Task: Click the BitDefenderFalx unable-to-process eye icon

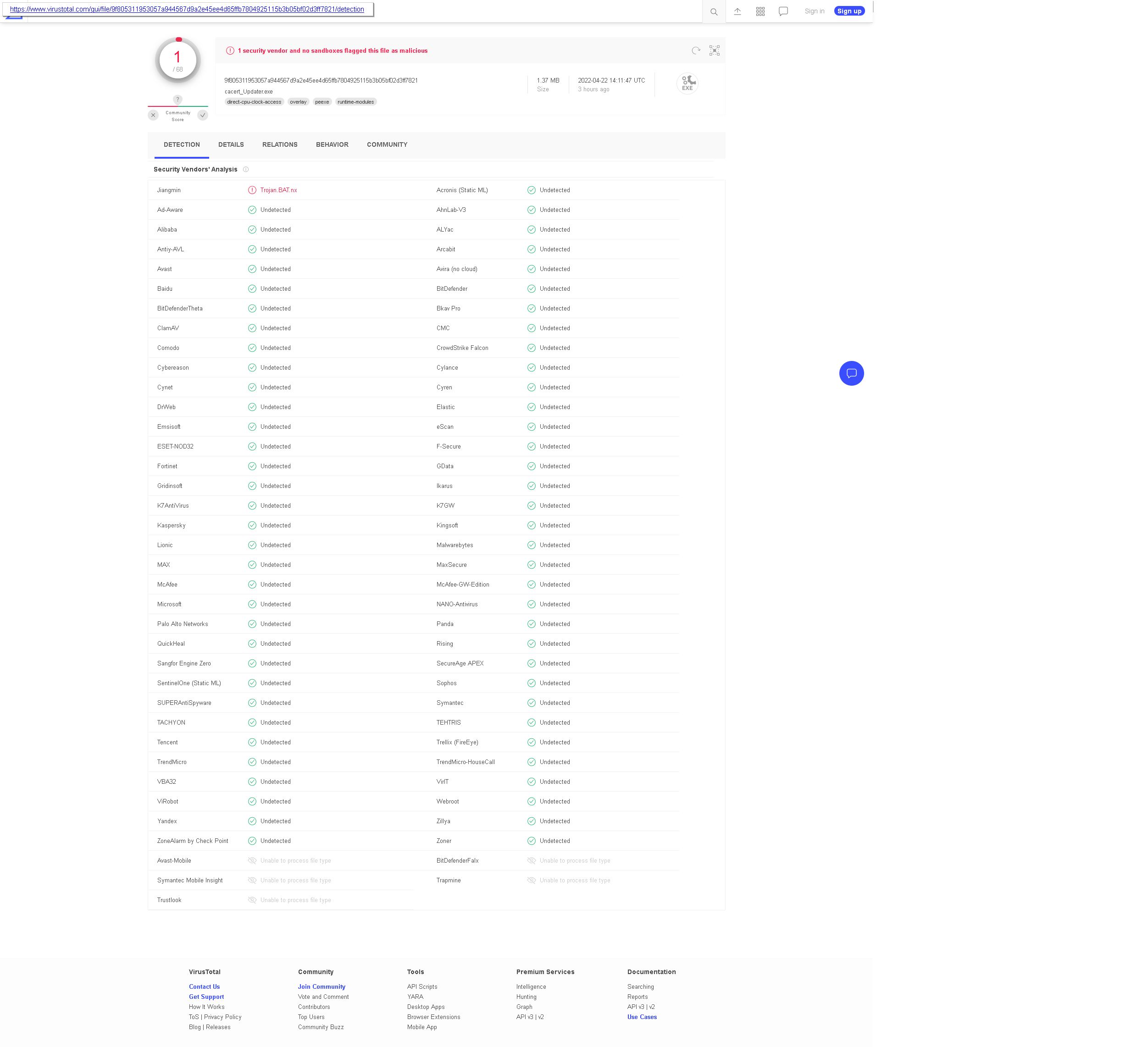Action: 531,861
